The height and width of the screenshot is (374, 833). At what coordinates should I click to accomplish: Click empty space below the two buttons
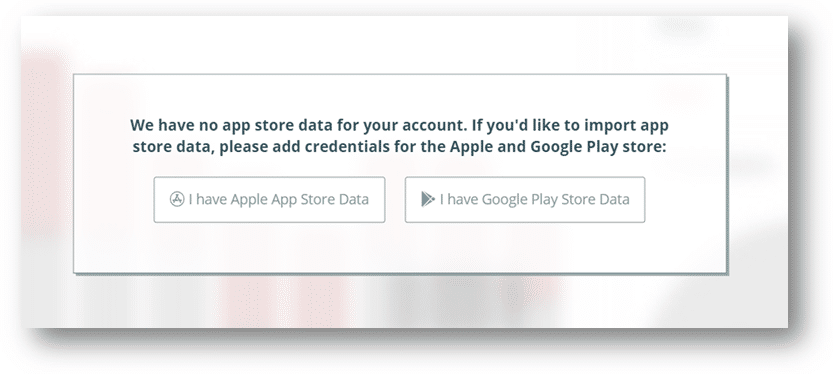[x=400, y=247]
